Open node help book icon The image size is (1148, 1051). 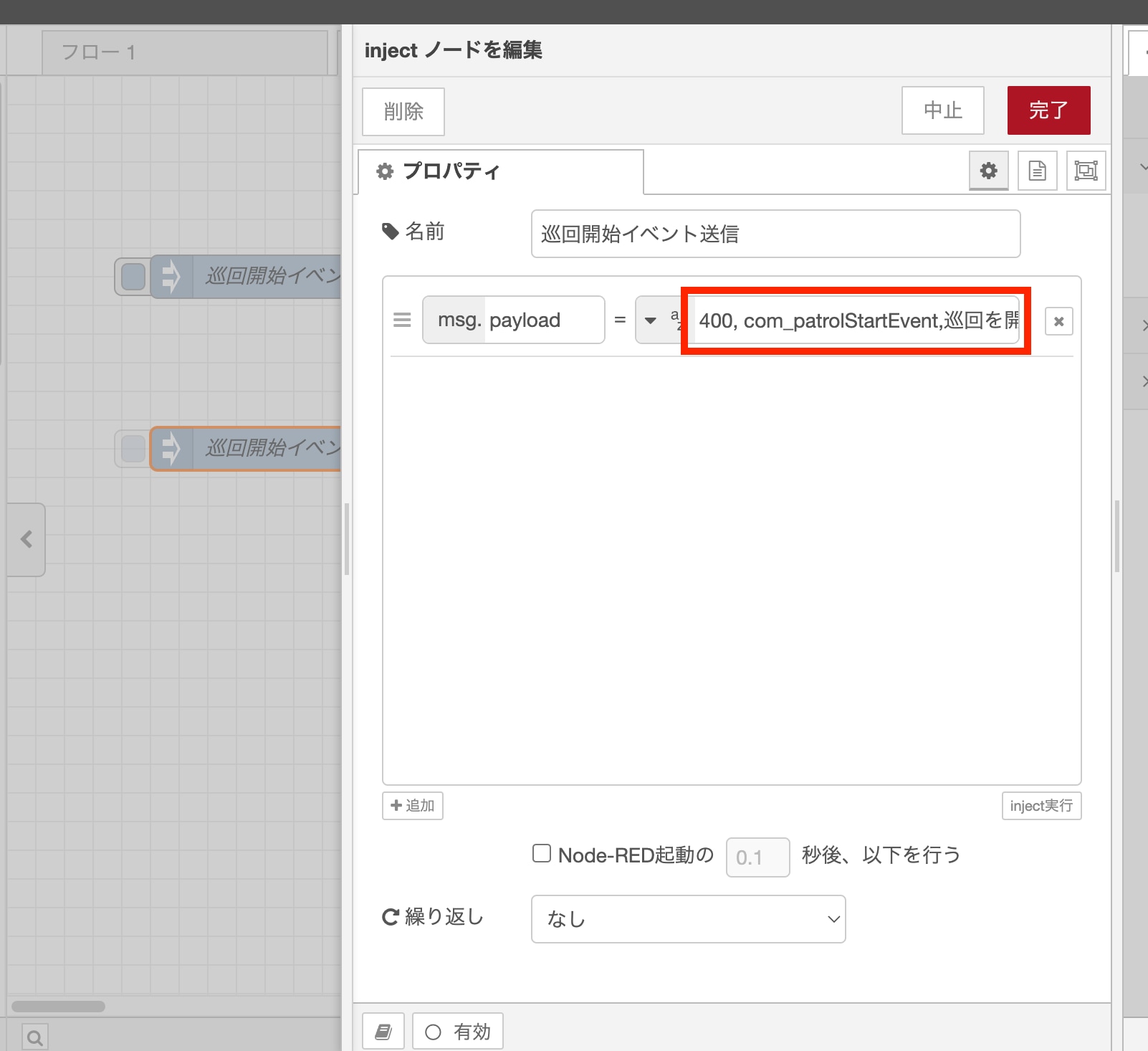383,1032
